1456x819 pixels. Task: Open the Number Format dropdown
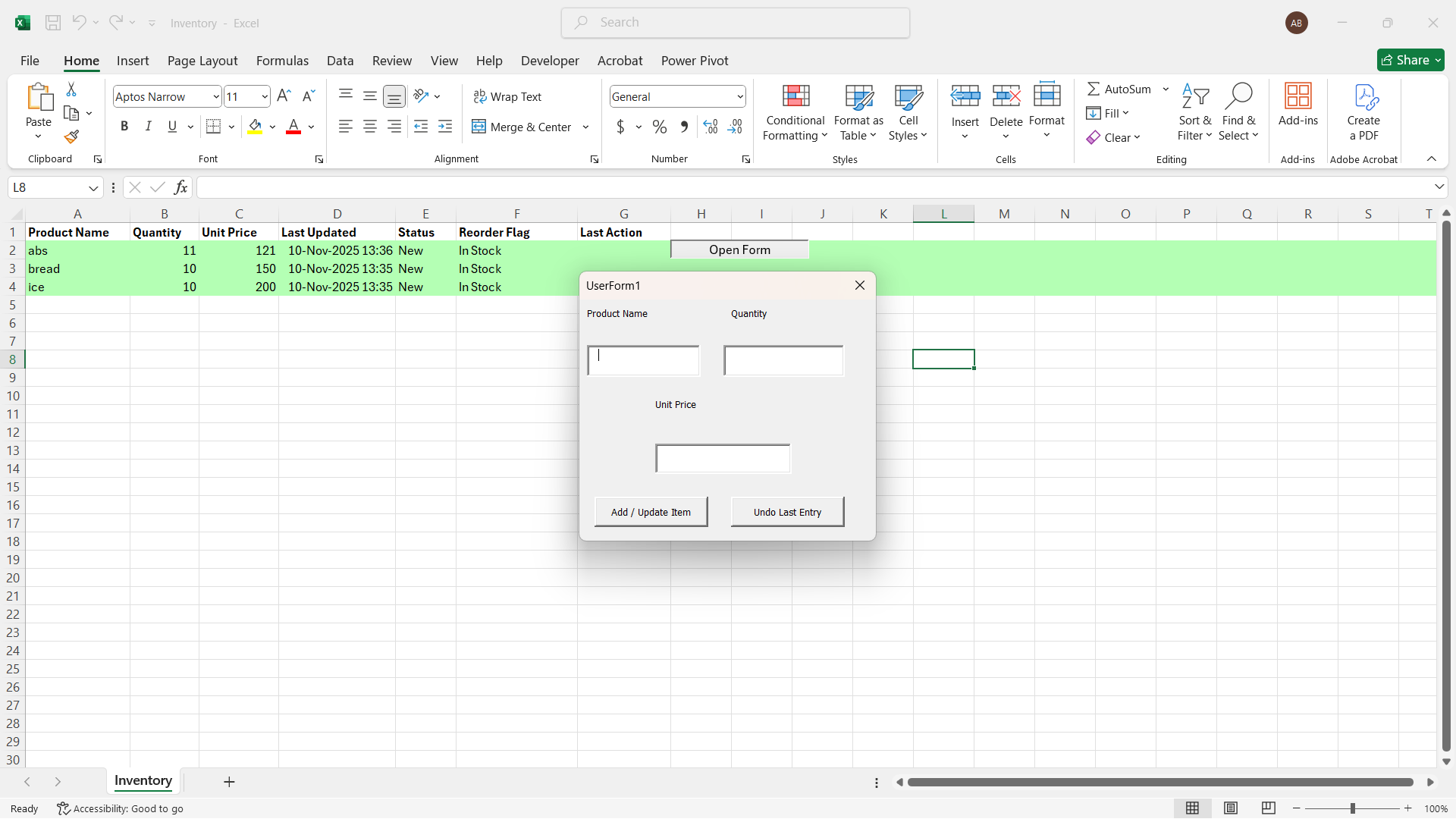(x=739, y=96)
